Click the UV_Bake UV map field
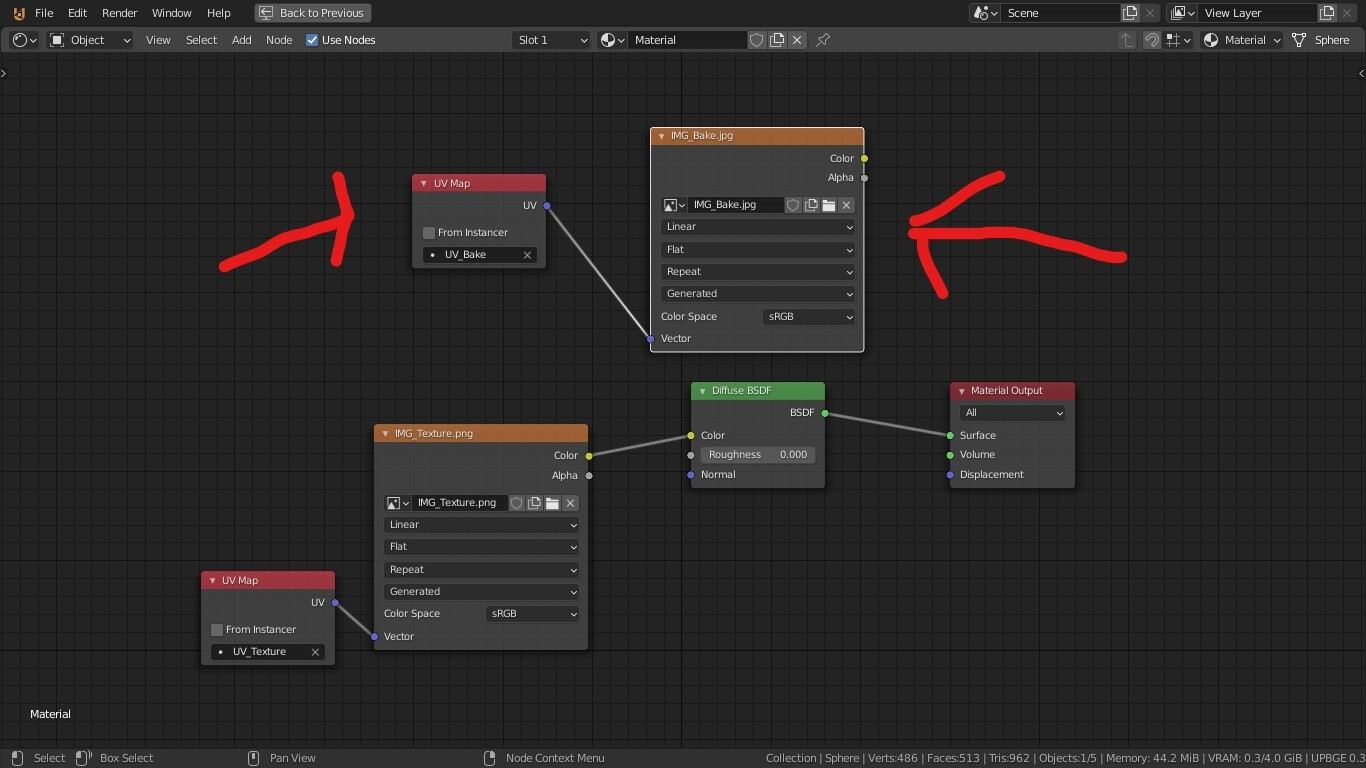Viewport: 1366px width, 768px height. click(x=479, y=255)
